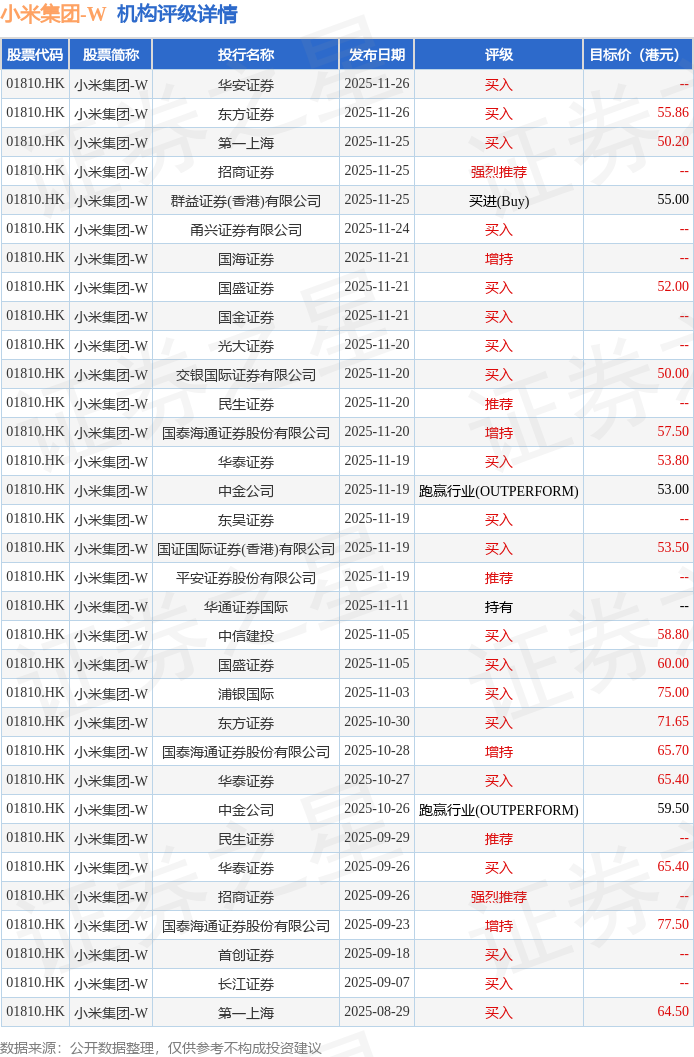Select 长江证券 institution cell

click(x=245, y=984)
